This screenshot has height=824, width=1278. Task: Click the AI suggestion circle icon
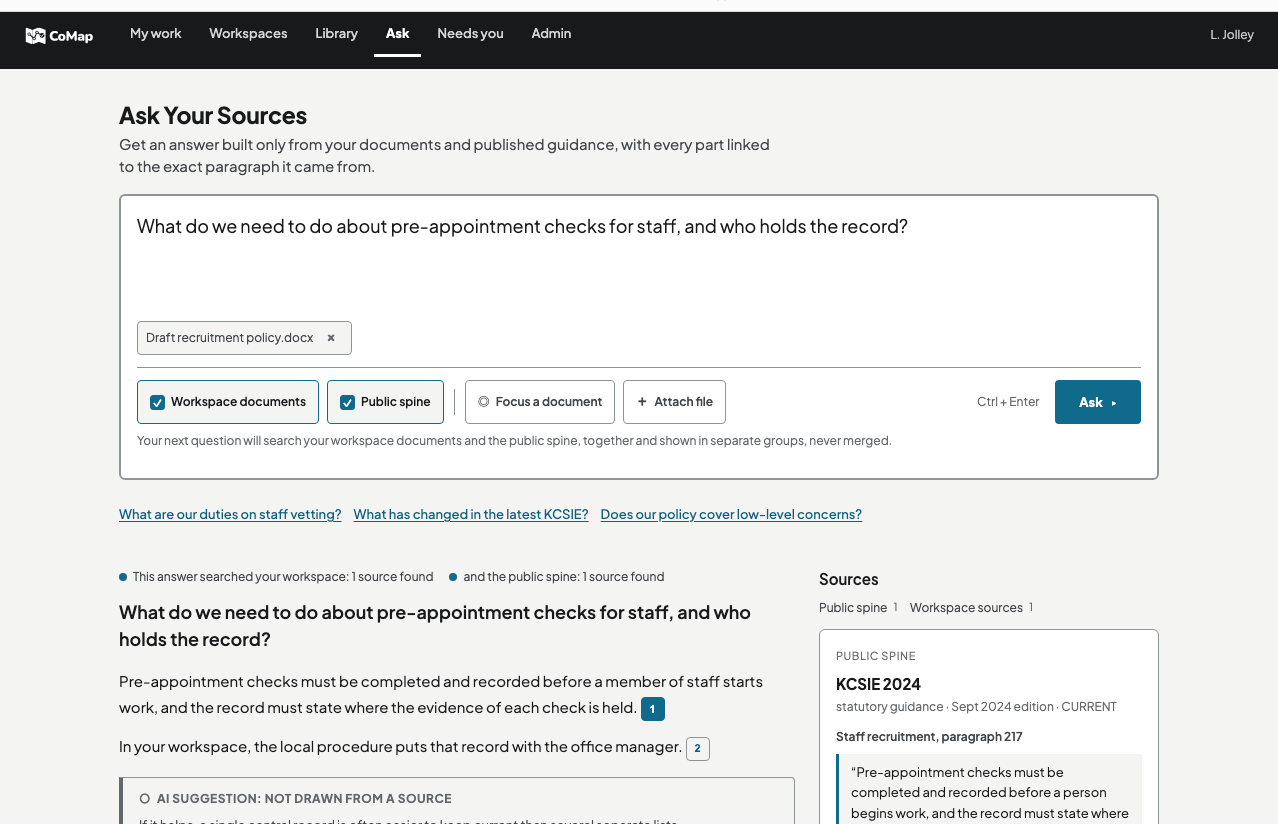[145, 799]
